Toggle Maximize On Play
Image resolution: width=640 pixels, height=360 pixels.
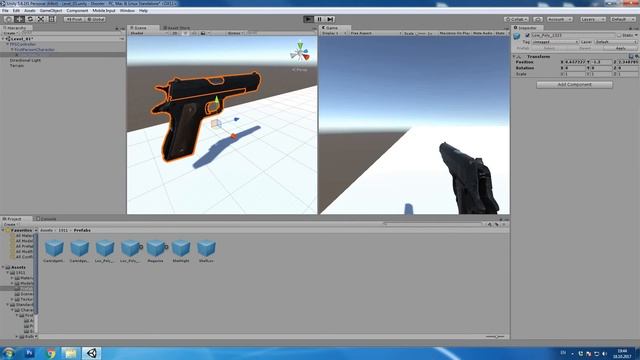pyautogui.click(x=454, y=33)
